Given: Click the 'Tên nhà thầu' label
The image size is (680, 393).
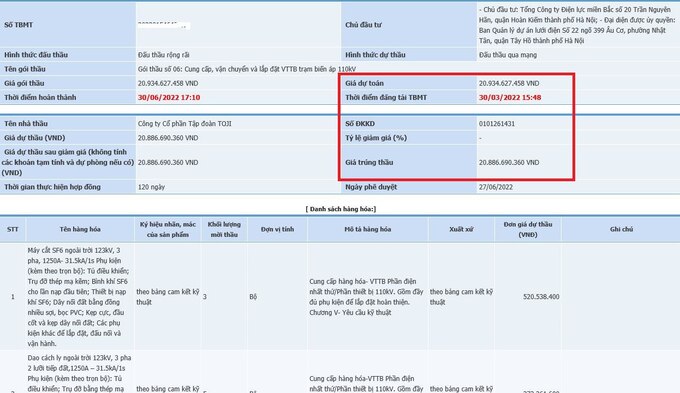Looking at the screenshot, I should 26,124.
